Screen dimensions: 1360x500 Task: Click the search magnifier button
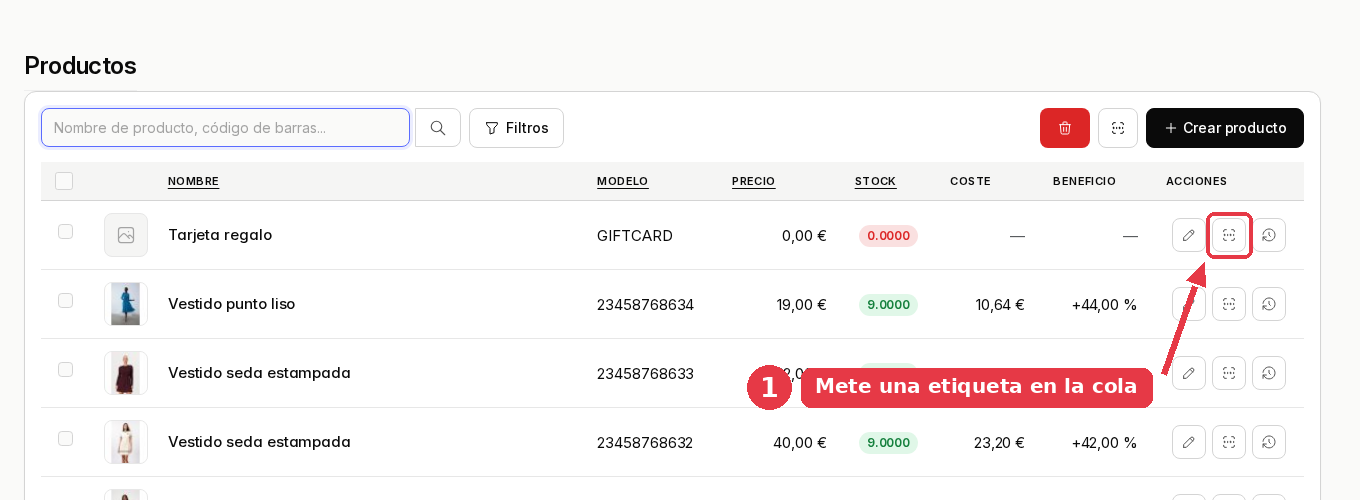coord(438,128)
